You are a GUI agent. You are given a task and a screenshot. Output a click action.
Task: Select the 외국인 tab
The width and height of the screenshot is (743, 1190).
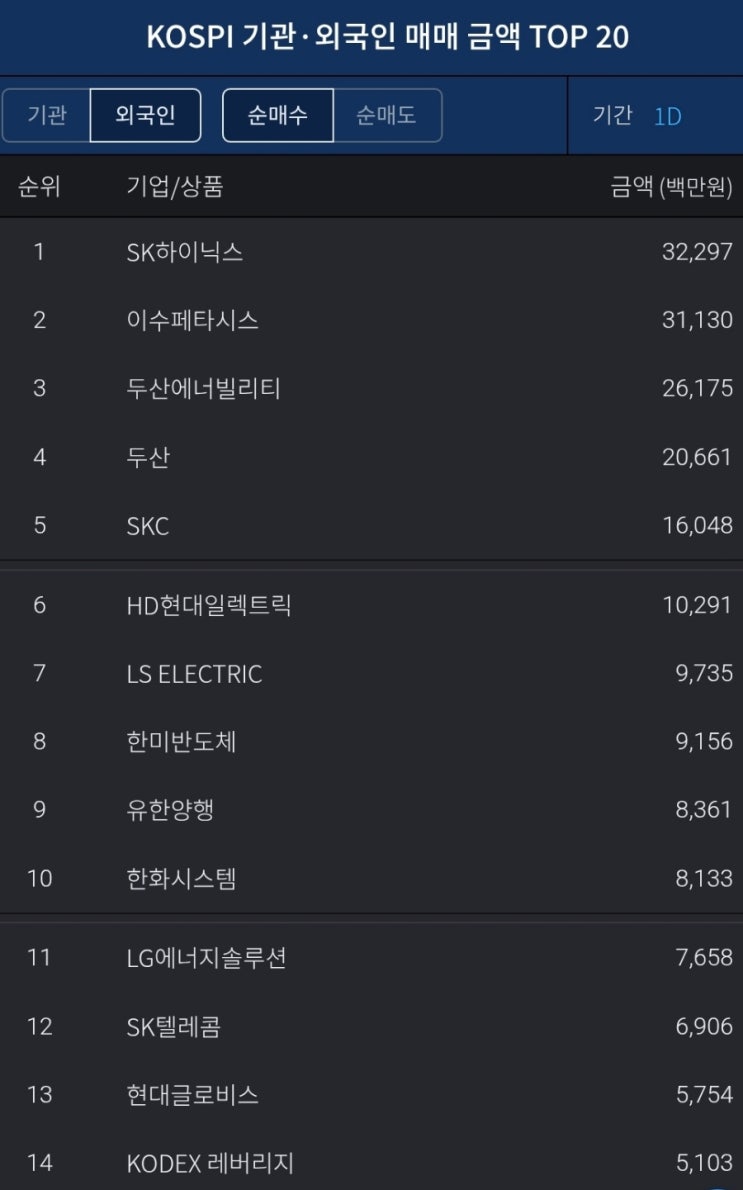(145, 116)
